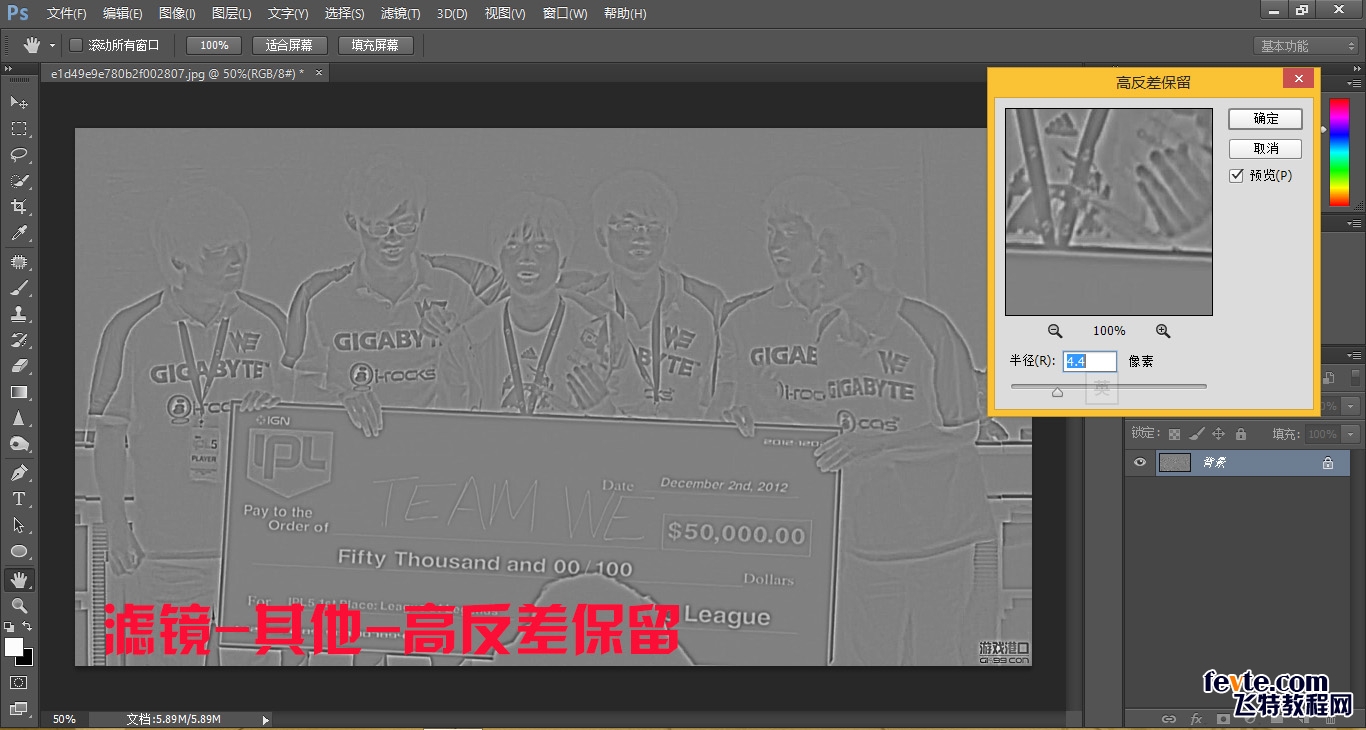1366x730 pixels.
Task: Click the Fill Screen button
Action: (x=376, y=45)
